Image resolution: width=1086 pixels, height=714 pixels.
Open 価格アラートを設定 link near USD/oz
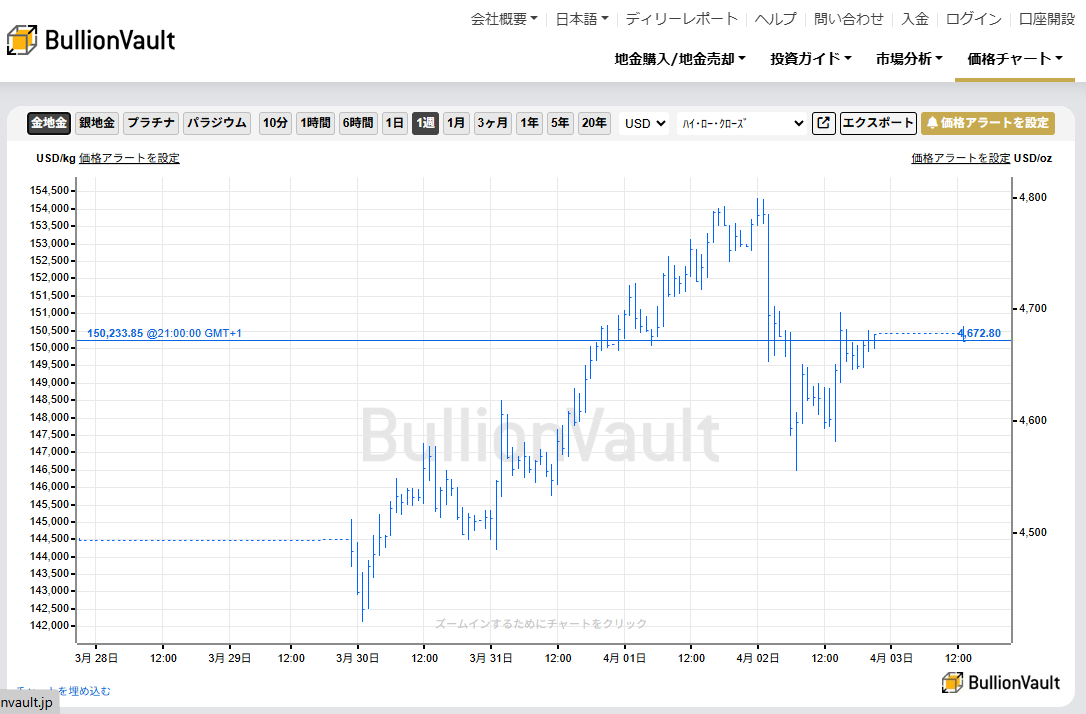960,157
